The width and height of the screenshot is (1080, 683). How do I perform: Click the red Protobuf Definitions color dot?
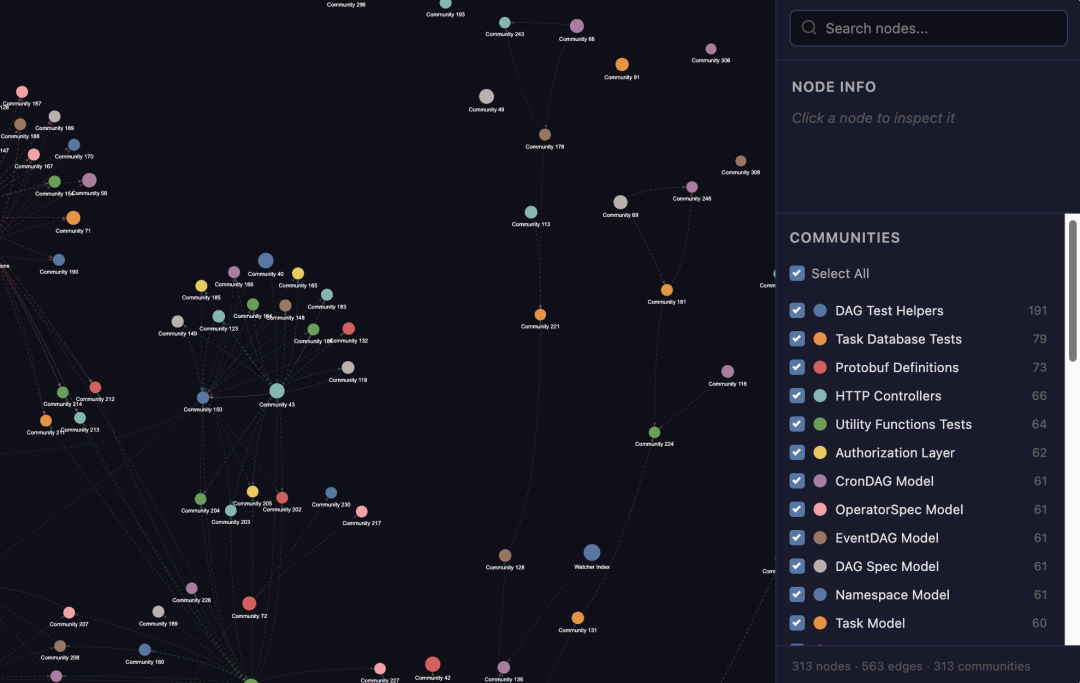[x=820, y=367]
